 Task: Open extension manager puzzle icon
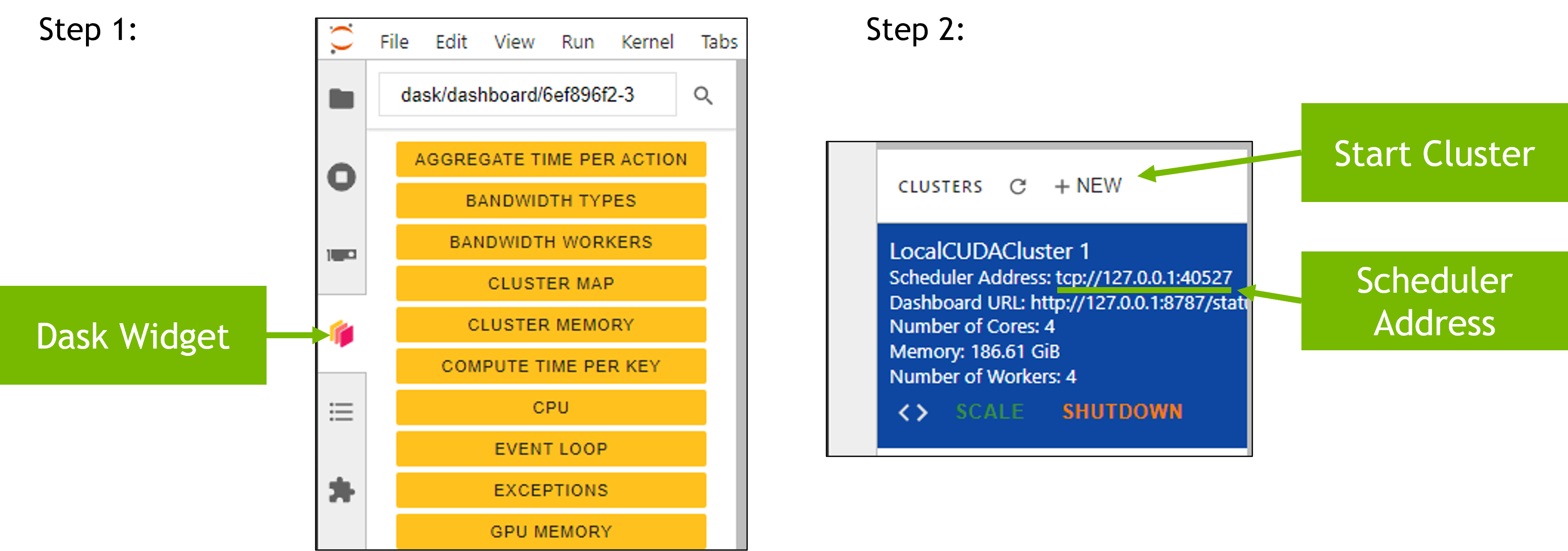[x=341, y=490]
